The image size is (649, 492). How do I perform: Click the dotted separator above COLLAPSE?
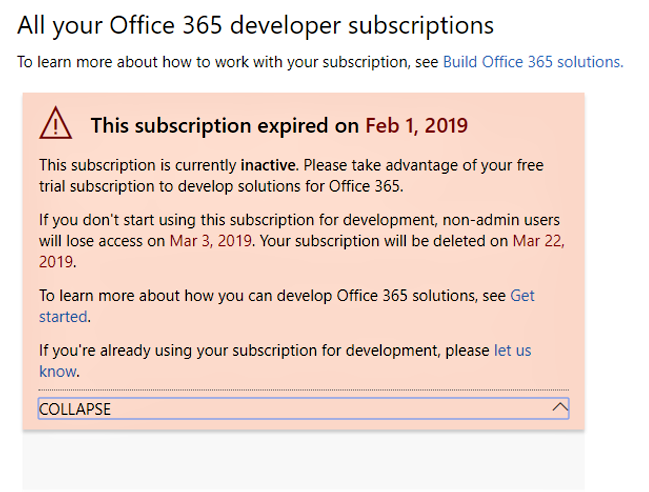pyautogui.click(x=303, y=390)
